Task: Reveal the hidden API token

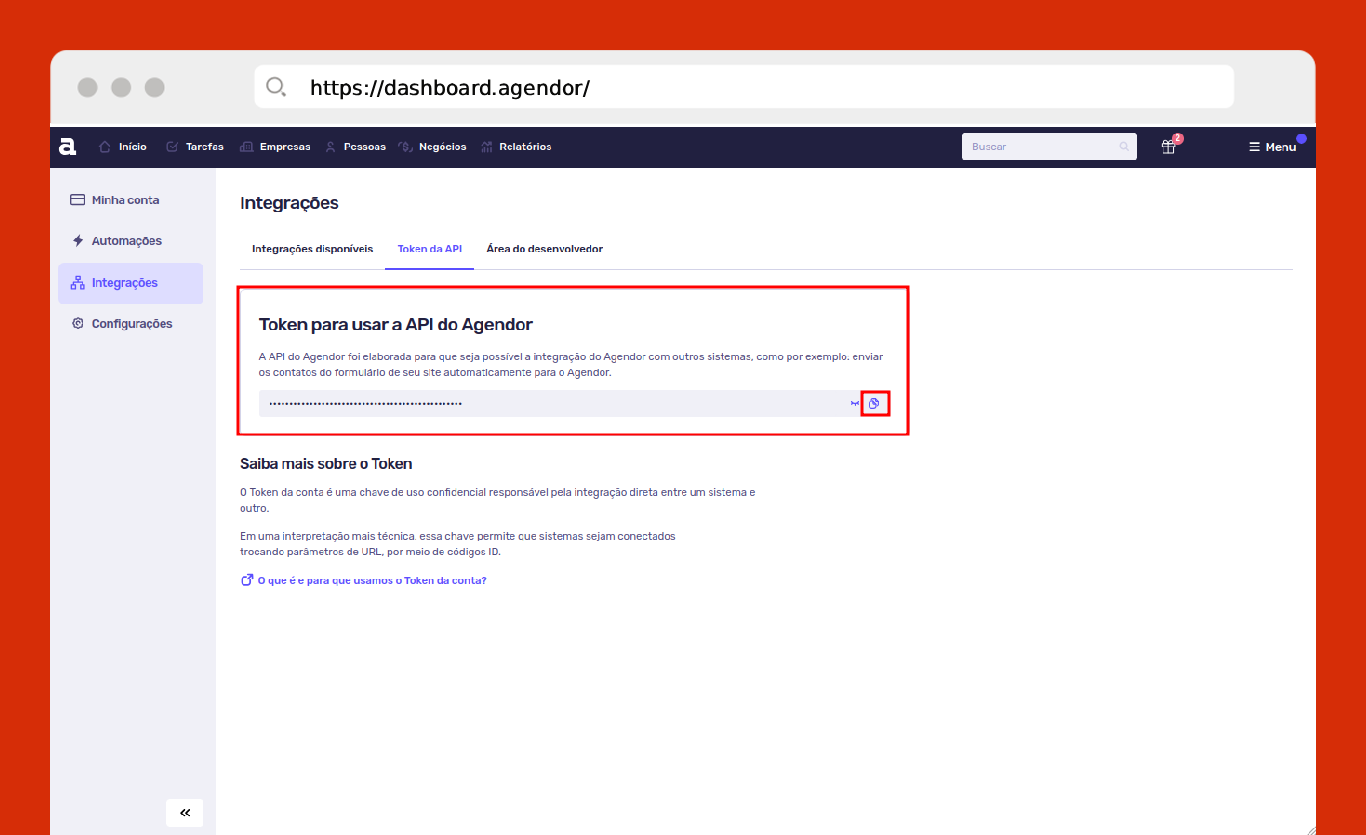Action: click(855, 403)
